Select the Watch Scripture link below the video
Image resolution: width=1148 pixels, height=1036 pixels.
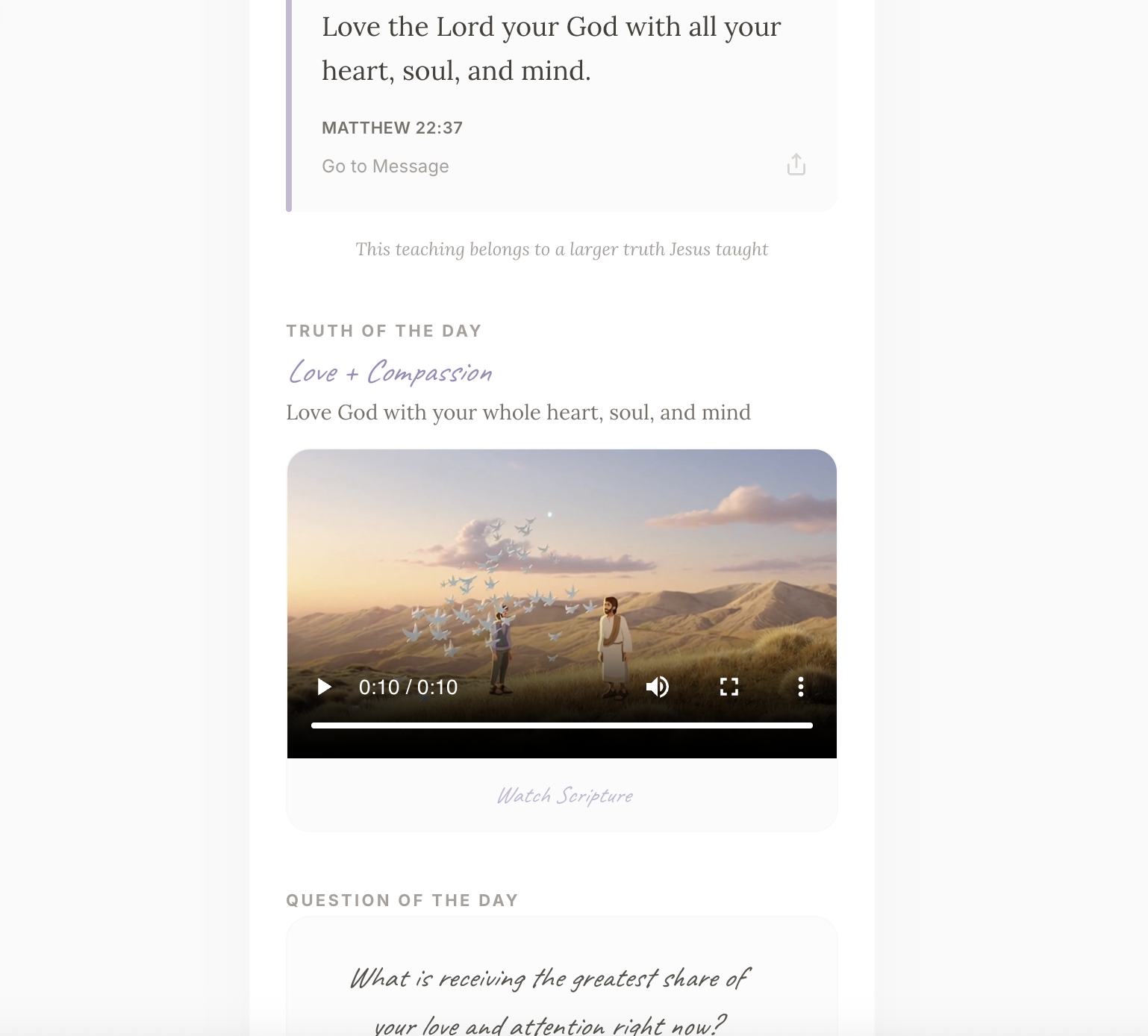point(565,796)
